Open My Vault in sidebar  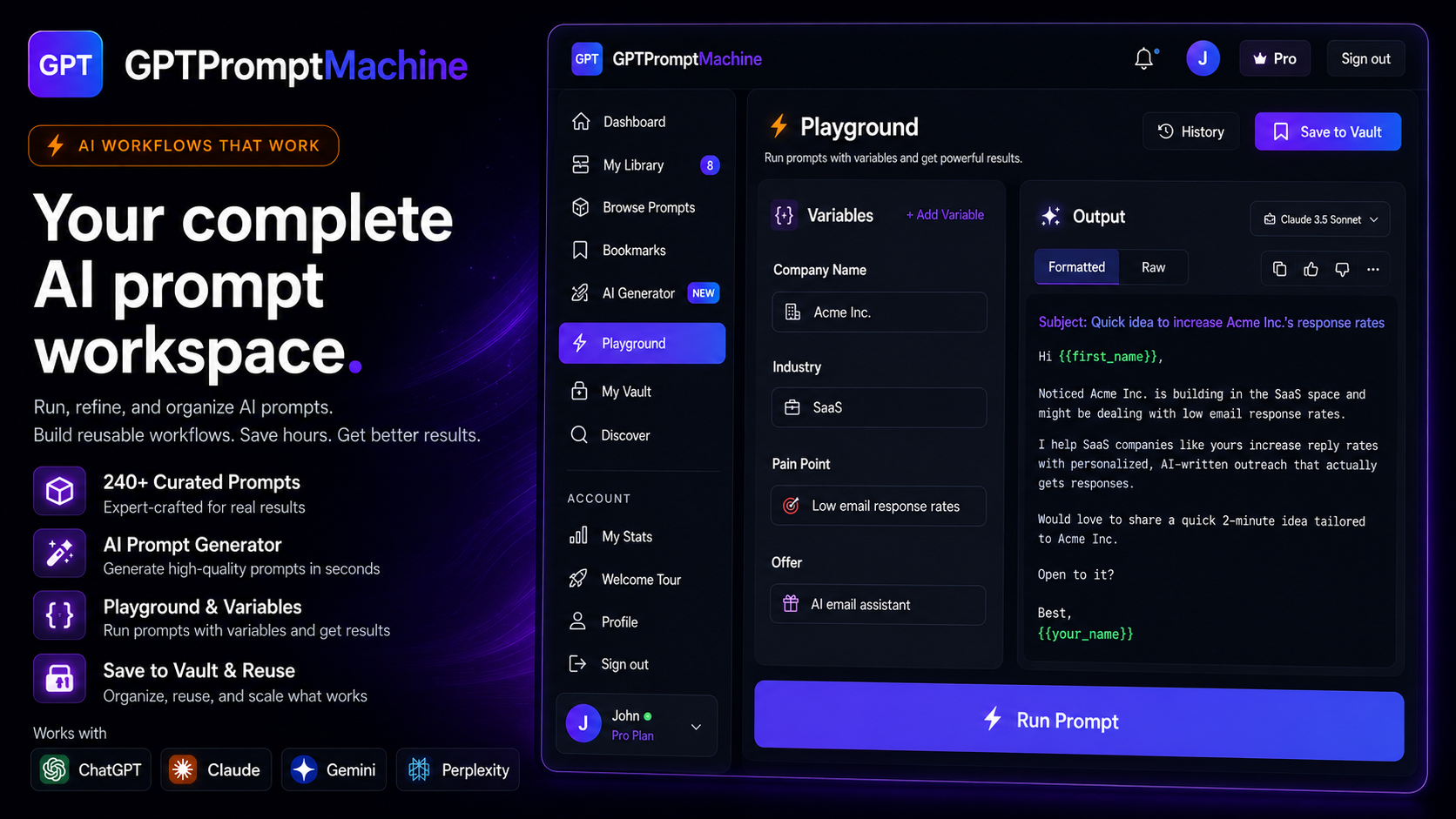coord(642,392)
